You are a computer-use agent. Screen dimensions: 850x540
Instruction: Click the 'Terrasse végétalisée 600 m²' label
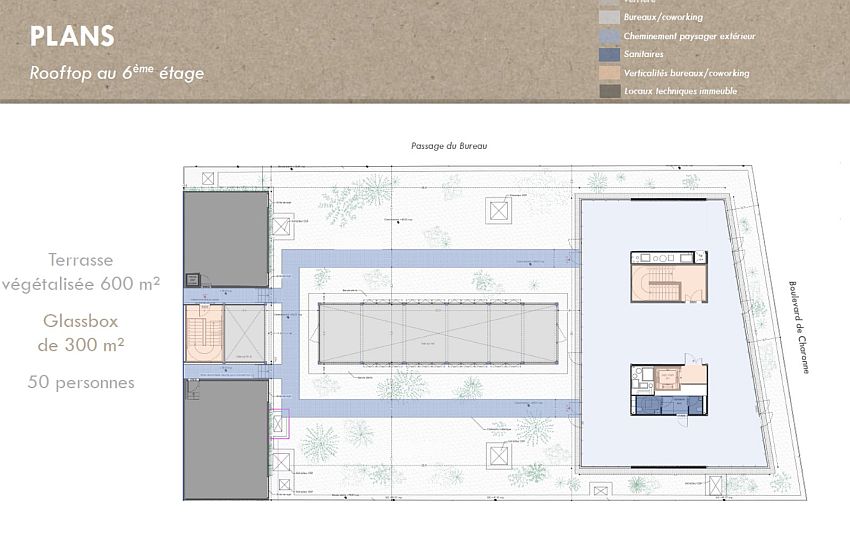click(x=82, y=271)
